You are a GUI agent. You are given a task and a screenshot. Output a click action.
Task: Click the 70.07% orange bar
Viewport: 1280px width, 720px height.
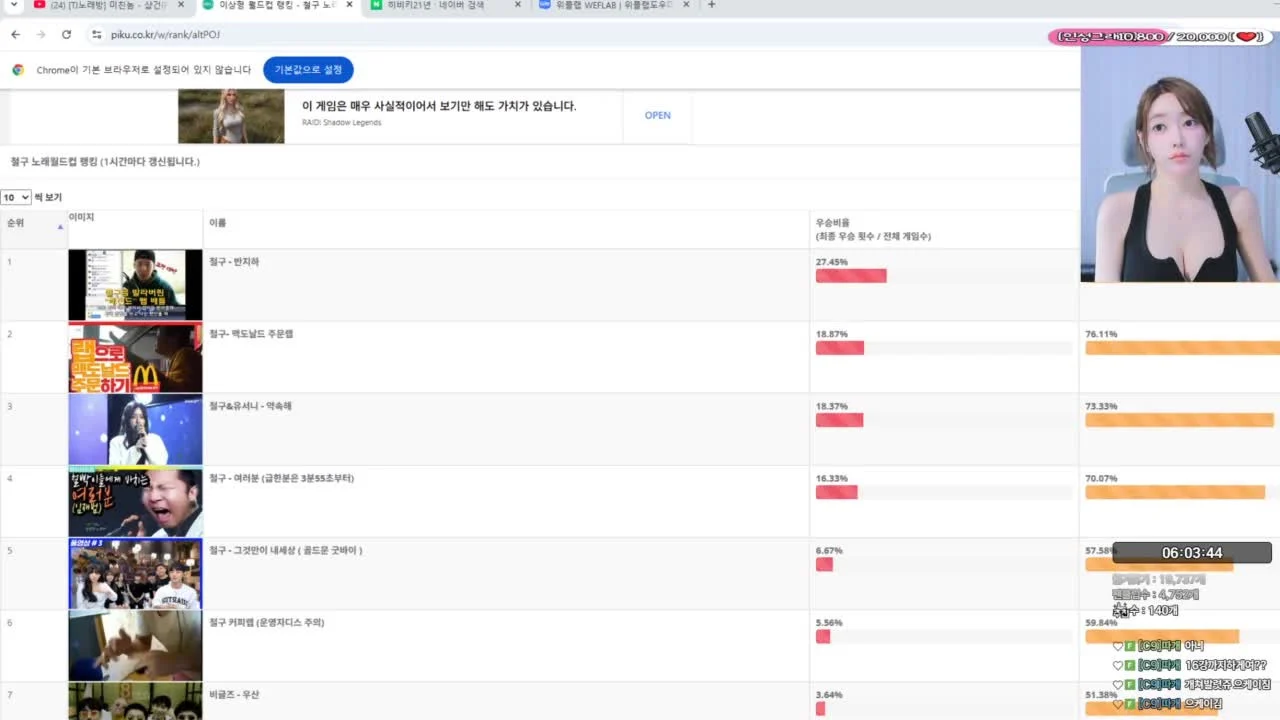pyautogui.click(x=1175, y=492)
